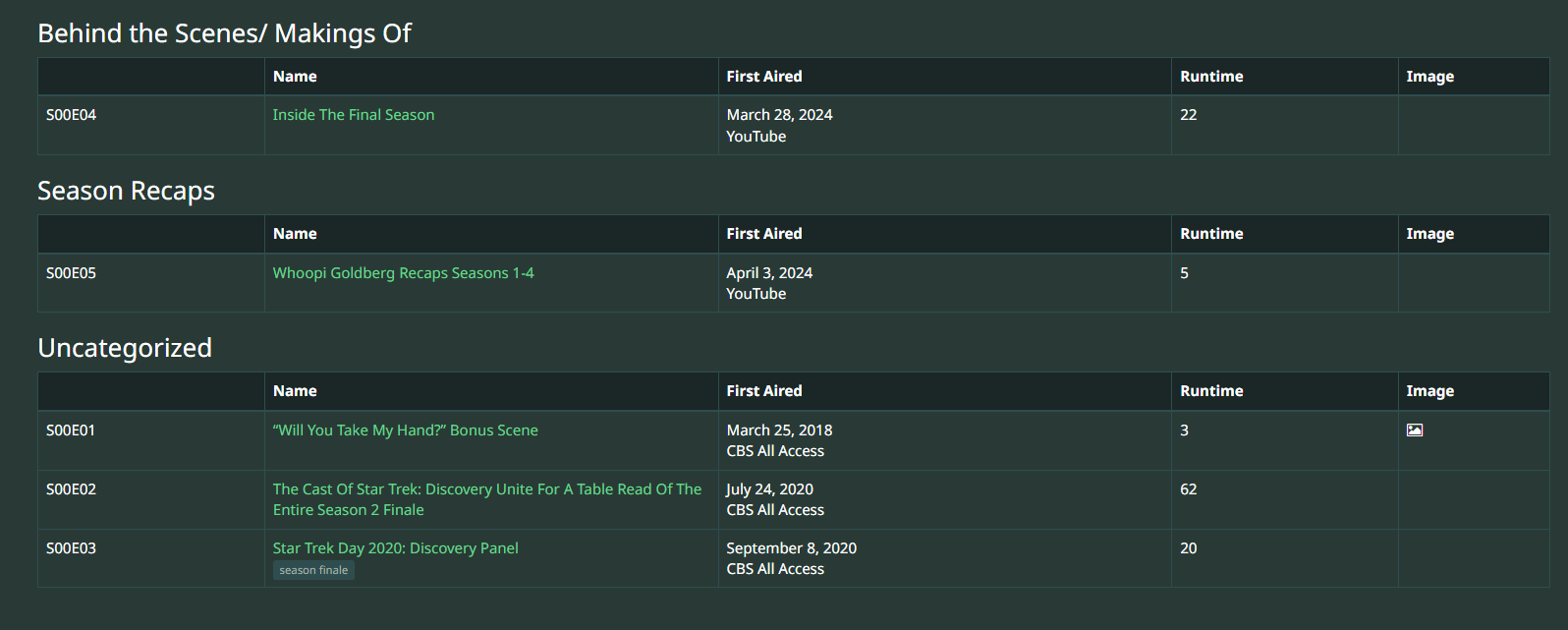Open the Season 2 Finale table read link
The width and height of the screenshot is (1568, 630).
(486, 499)
